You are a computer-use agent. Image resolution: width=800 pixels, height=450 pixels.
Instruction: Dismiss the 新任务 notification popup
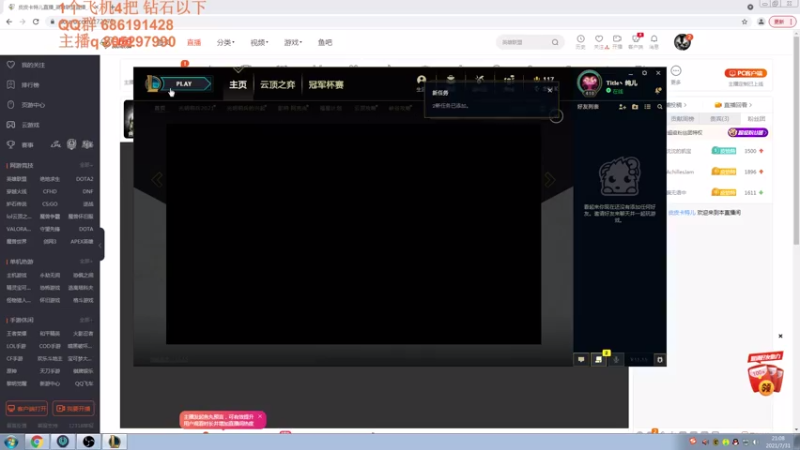click(549, 90)
